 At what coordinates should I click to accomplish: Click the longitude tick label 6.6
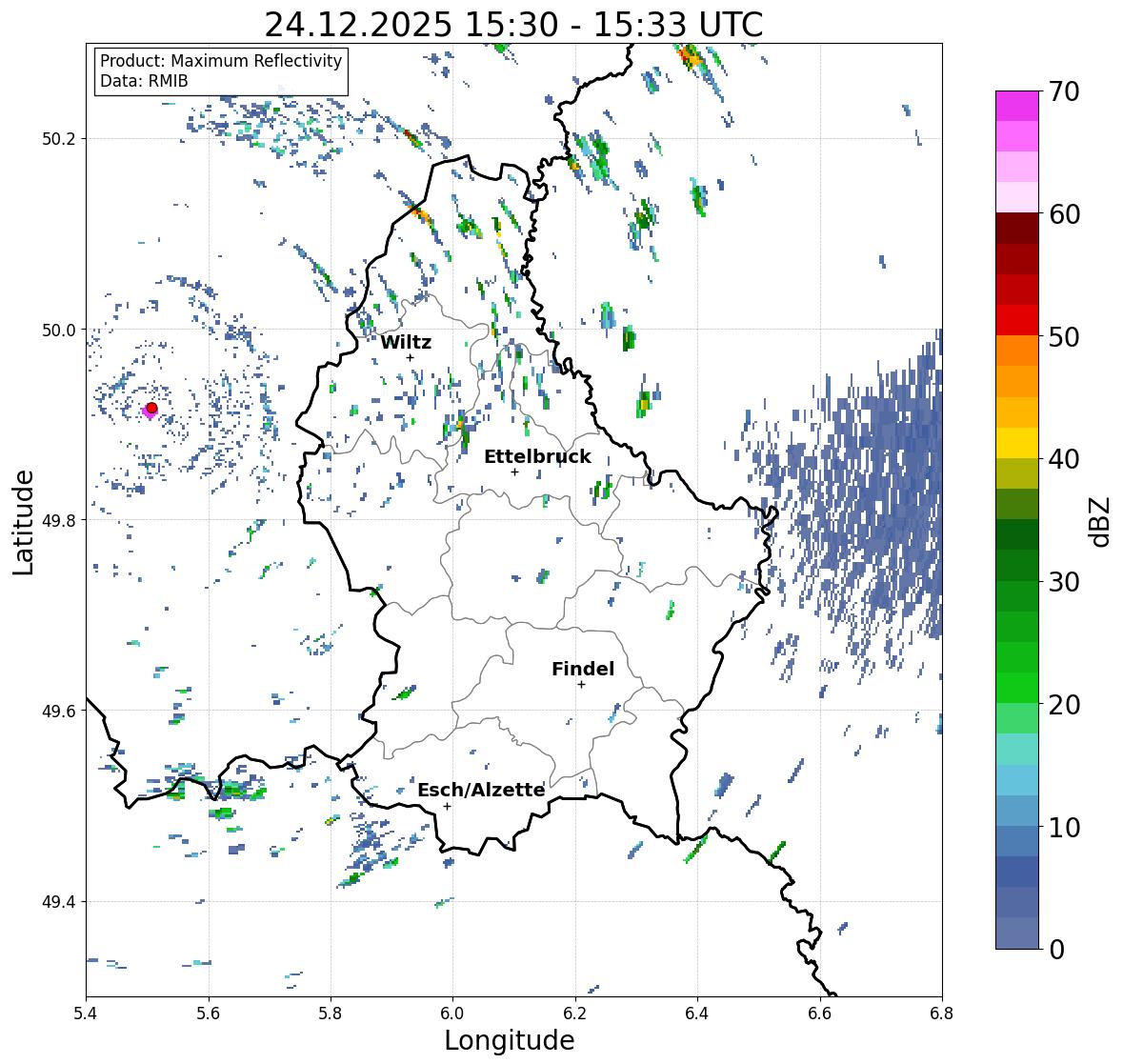coord(820,1014)
